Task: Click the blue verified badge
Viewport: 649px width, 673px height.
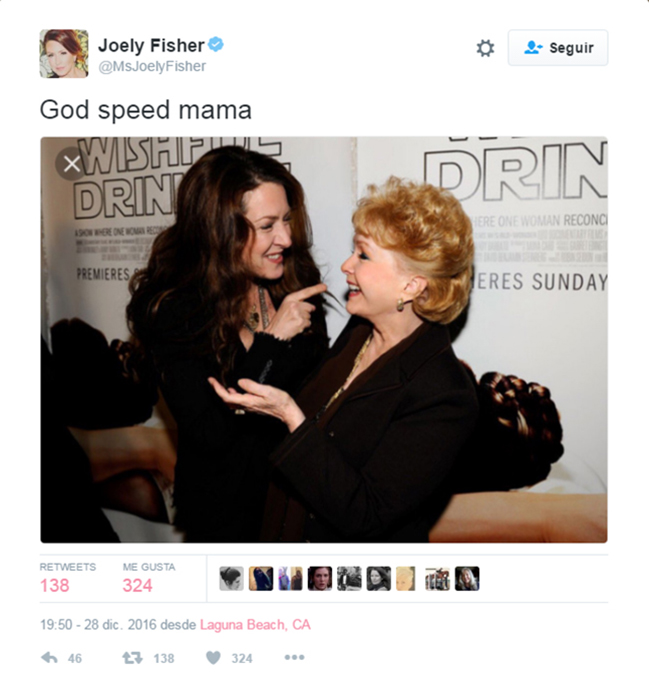Action: [216, 44]
